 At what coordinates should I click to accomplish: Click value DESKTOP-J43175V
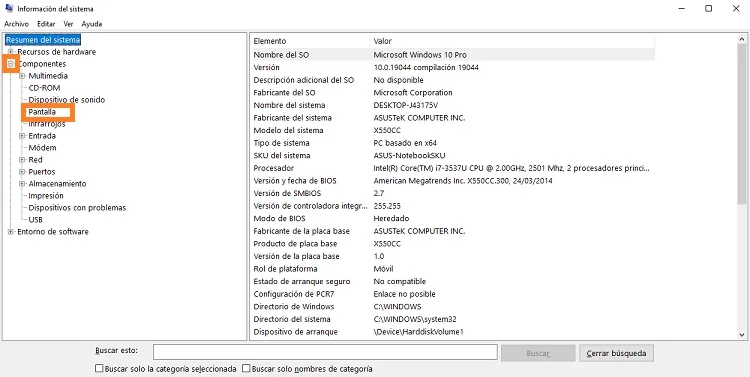tap(406, 105)
